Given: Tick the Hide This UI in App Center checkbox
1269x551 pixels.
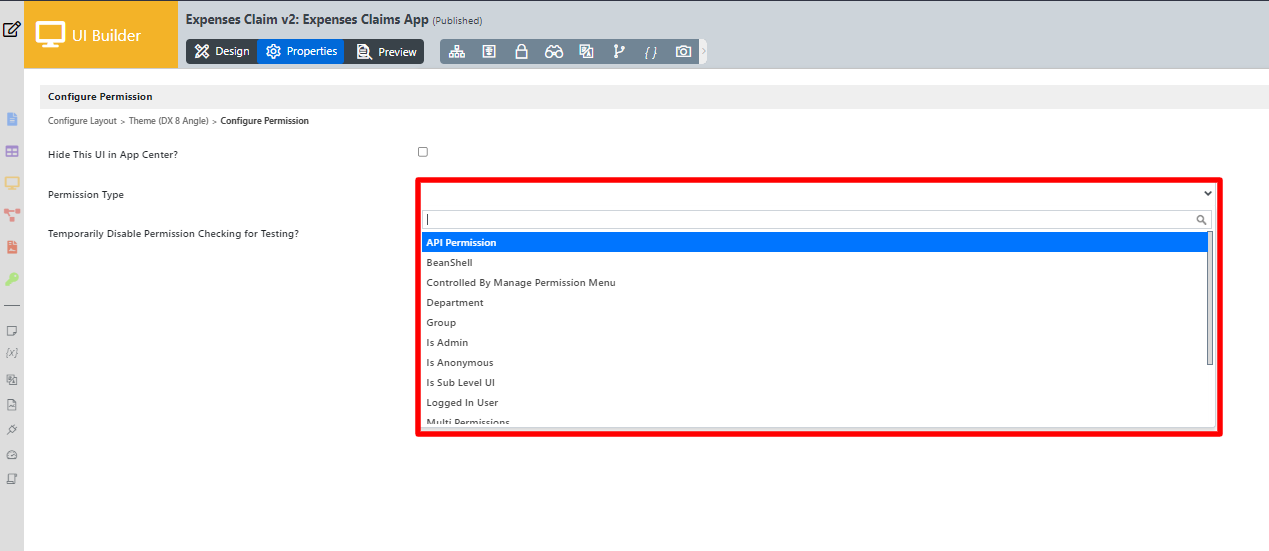Looking at the screenshot, I should pyautogui.click(x=423, y=152).
